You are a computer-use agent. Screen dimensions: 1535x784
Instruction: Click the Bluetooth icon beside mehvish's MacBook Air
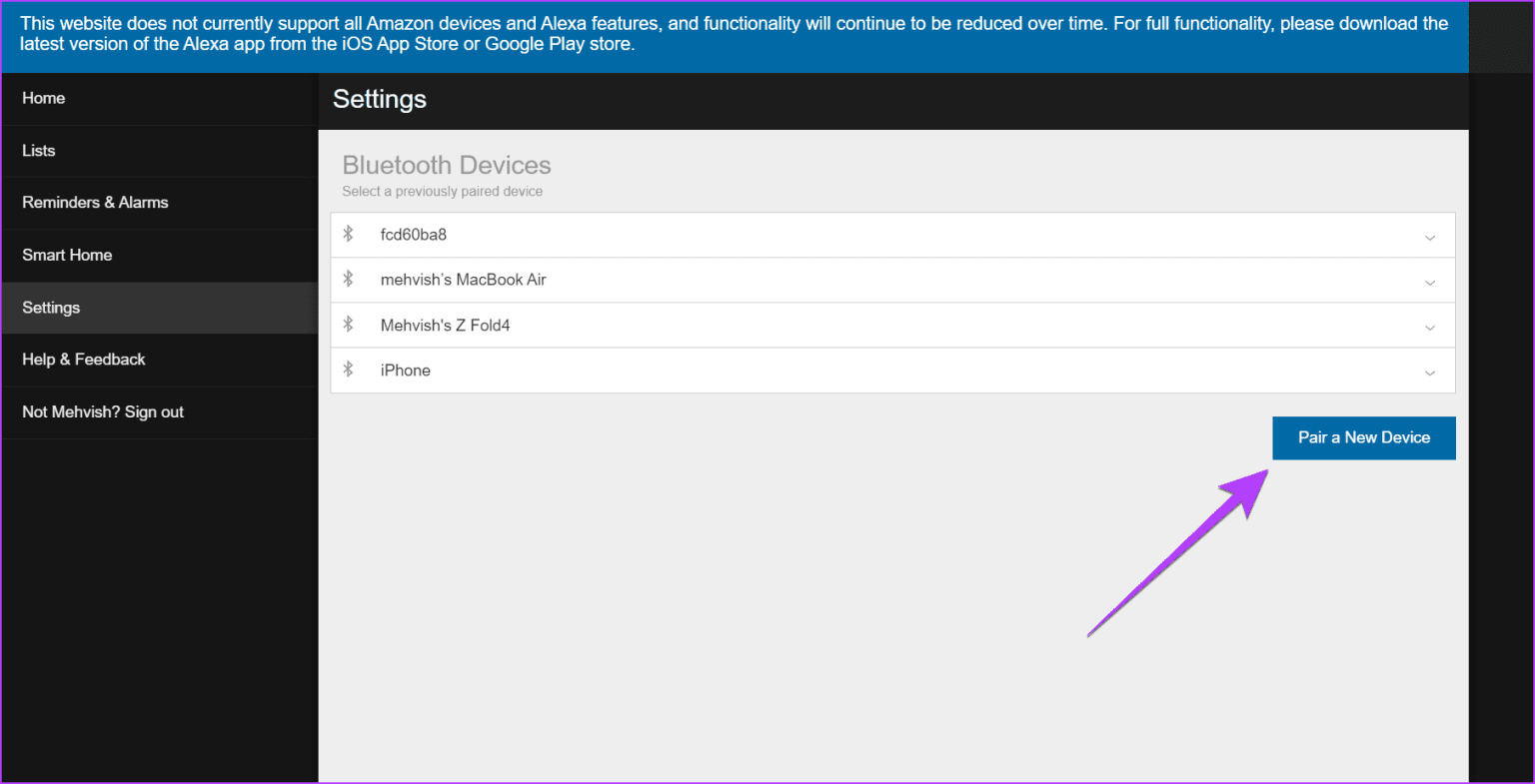(349, 279)
